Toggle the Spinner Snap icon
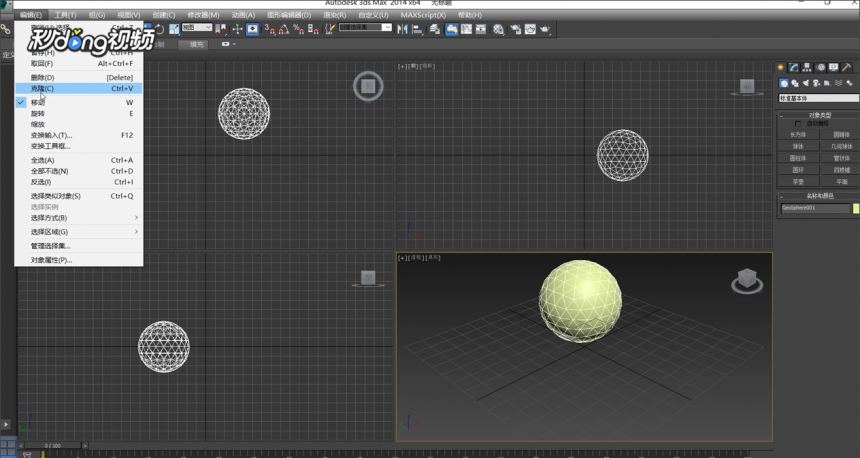The image size is (860, 458). click(x=313, y=29)
